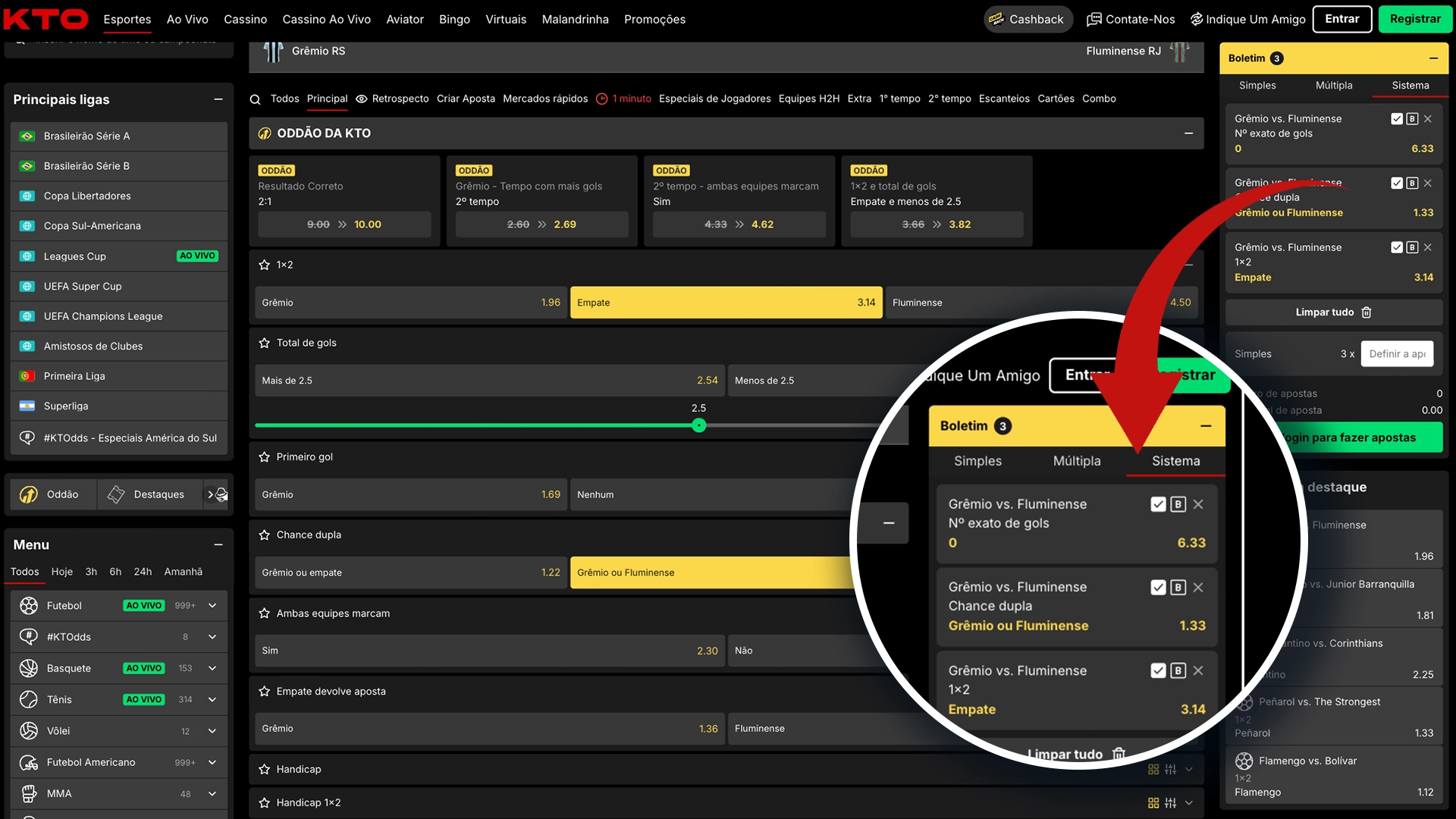Switch Handicap grid view icon
The width and height of the screenshot is (1456, 819).
(1153, 769)
